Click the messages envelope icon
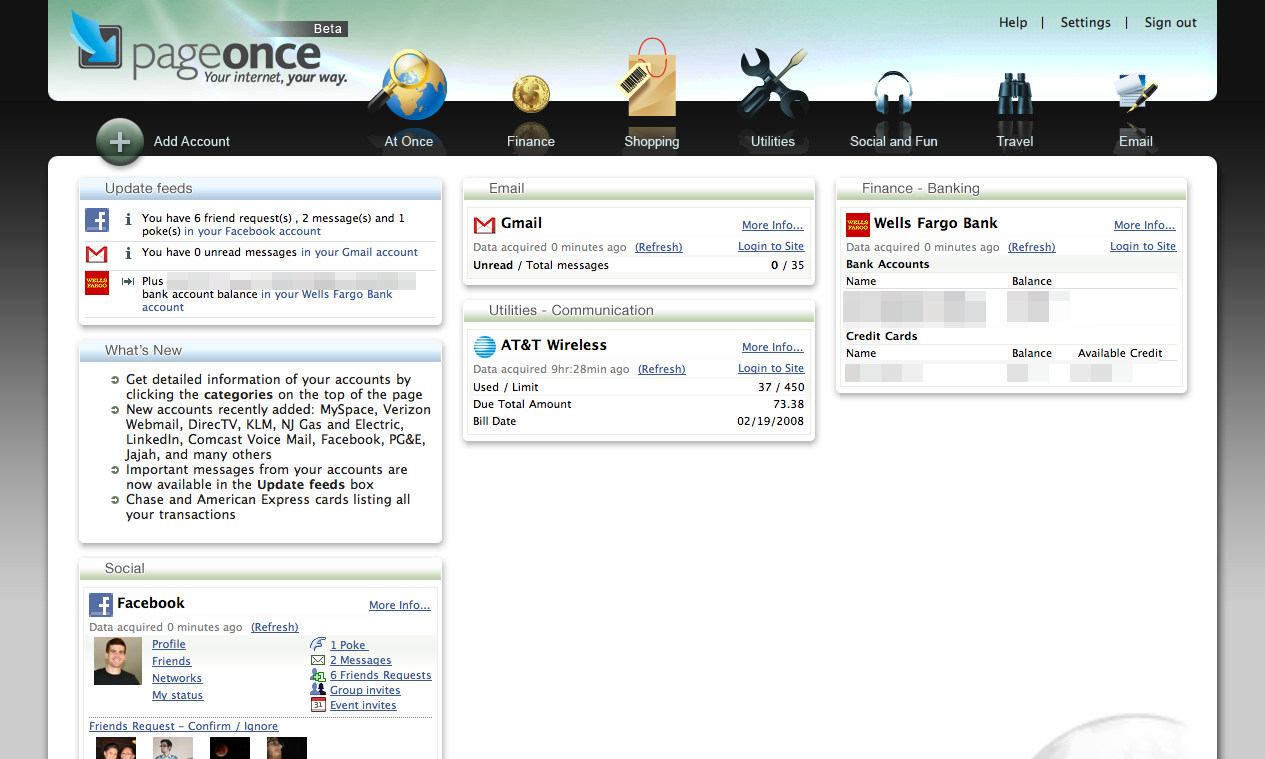Viewport: 1265px width, 759px height. click(x=318, y=660)
